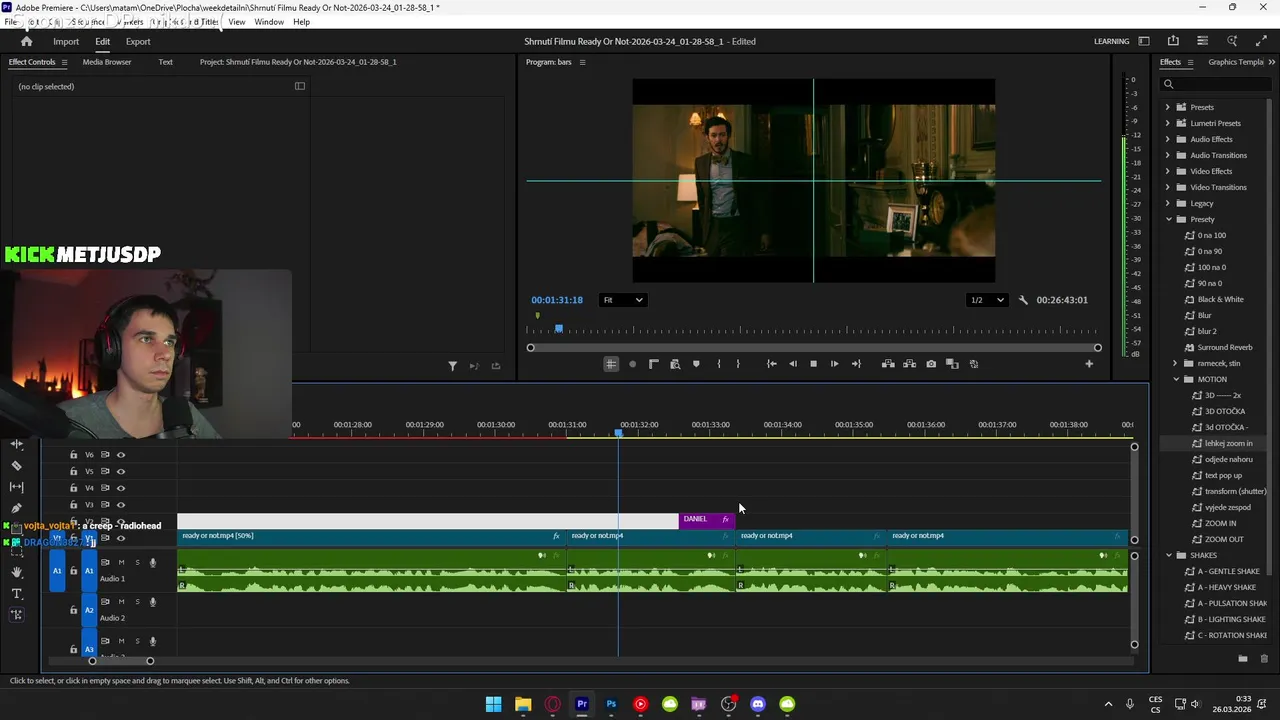The width and height of the screenshot is (1280, 720).
Task: Open Button Editor plus icon
Action: tap(1089, 364)
